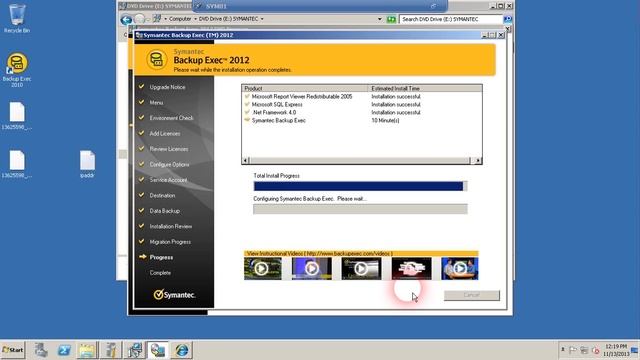The height and width of the screenshot is (360, 640).
Task: Click the green refresh button in Explorer address bar
Action: pos(391,19)
